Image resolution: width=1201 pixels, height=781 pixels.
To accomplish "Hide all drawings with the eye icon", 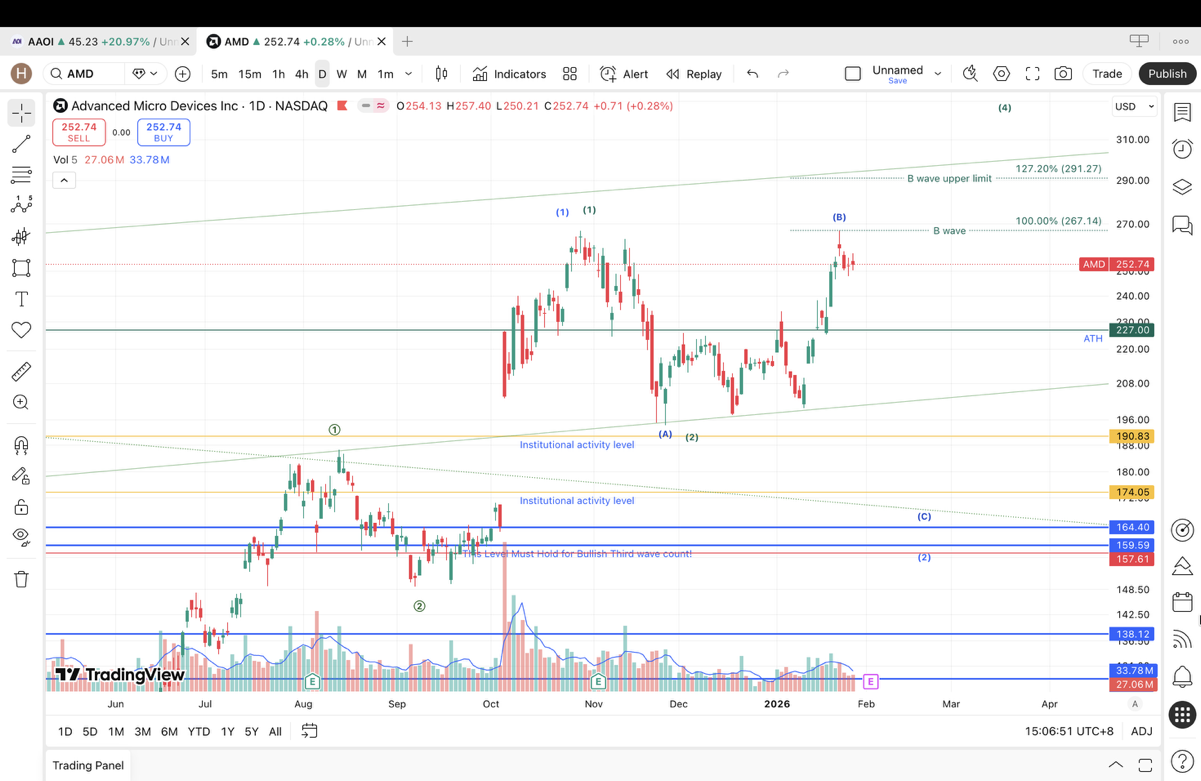I will [x=21, y=536].
